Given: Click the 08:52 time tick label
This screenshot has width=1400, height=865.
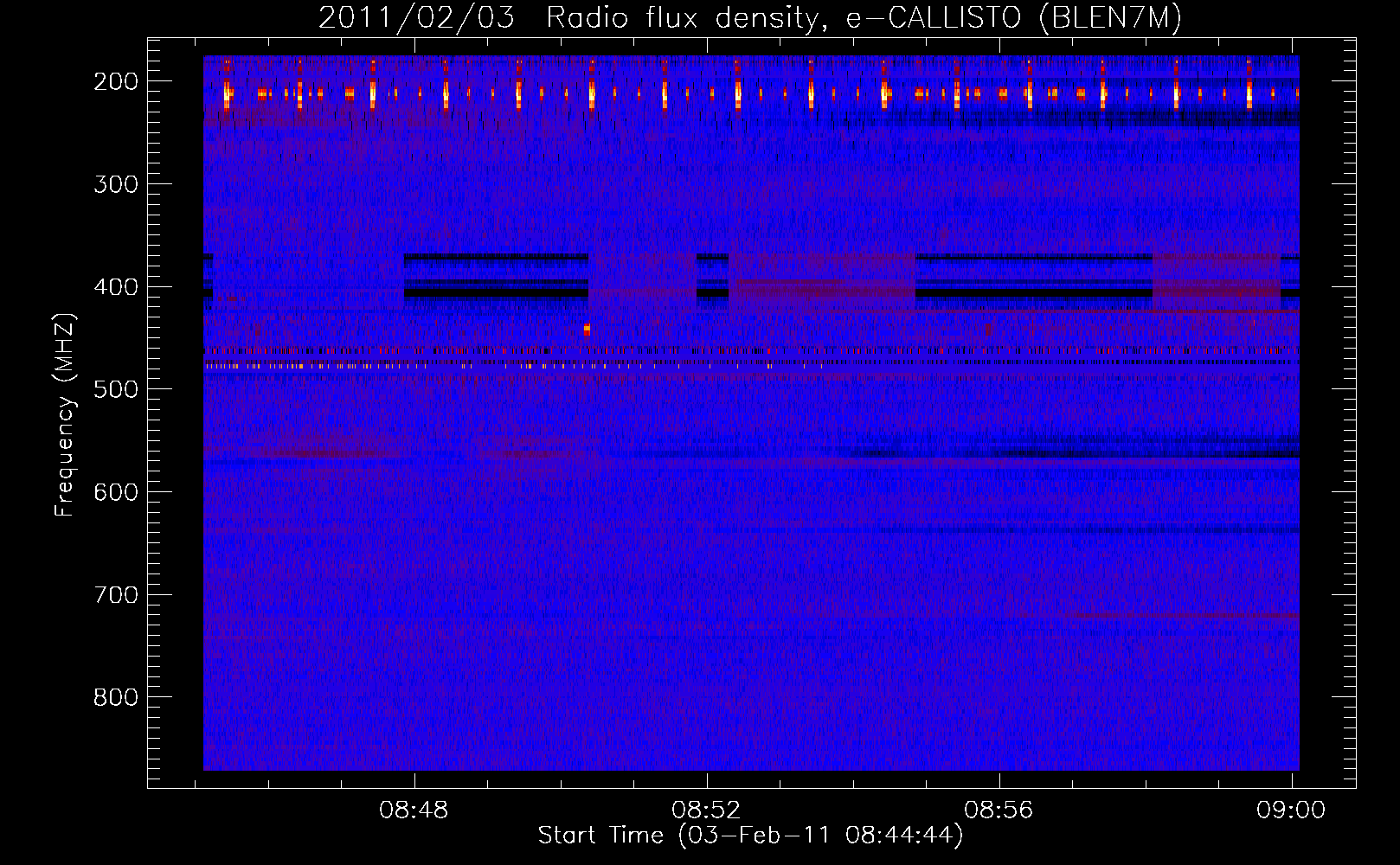Looking at the screenshot, I should (x=706, y=810).
